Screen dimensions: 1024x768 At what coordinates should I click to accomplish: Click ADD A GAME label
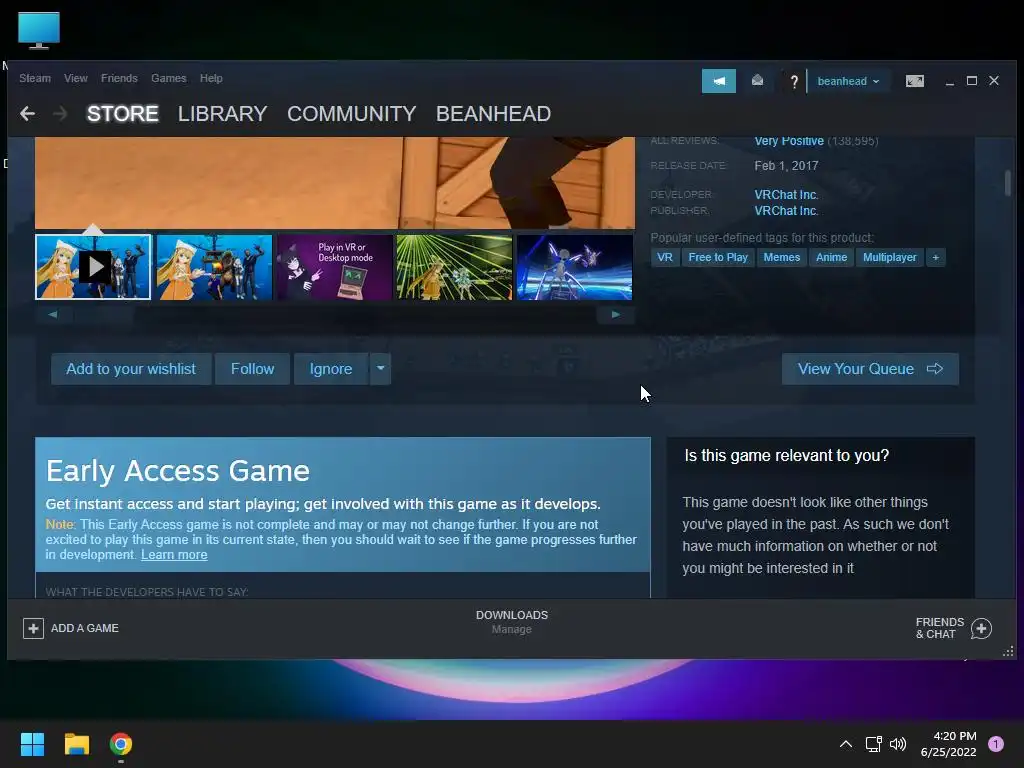pyautogui.click(x=85, y=628)
